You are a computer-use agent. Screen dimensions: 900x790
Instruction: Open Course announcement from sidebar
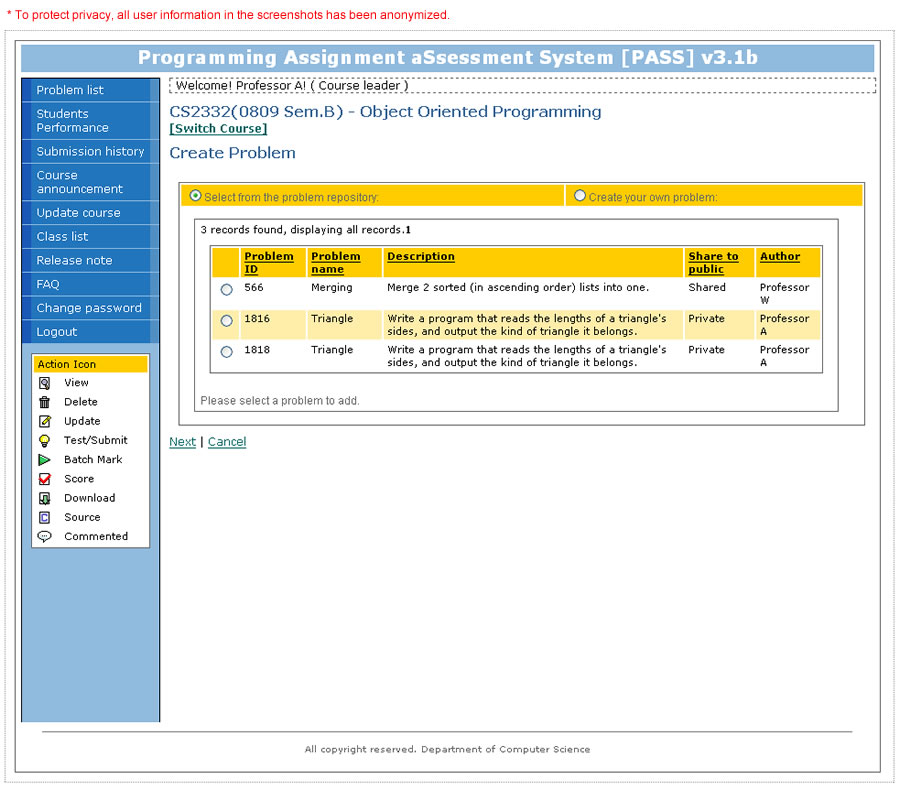[80, 182]
